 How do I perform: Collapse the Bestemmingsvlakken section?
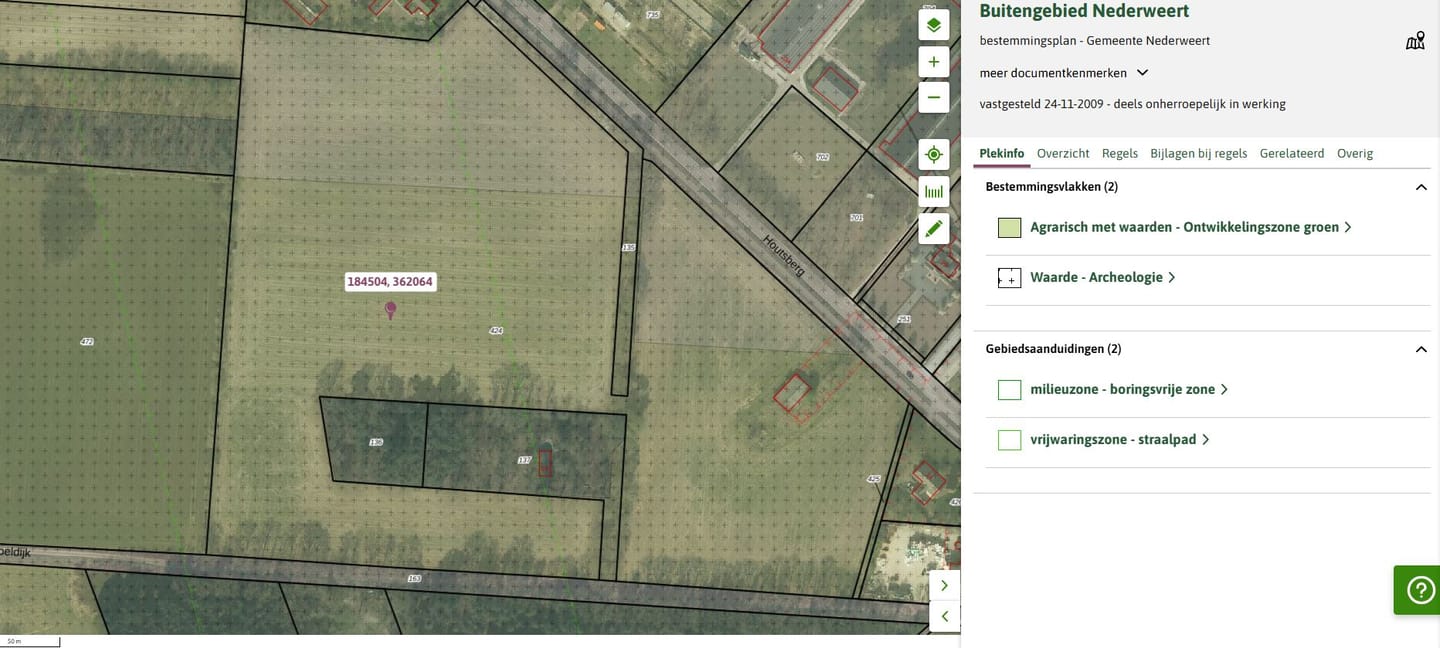click(1420, 187)
